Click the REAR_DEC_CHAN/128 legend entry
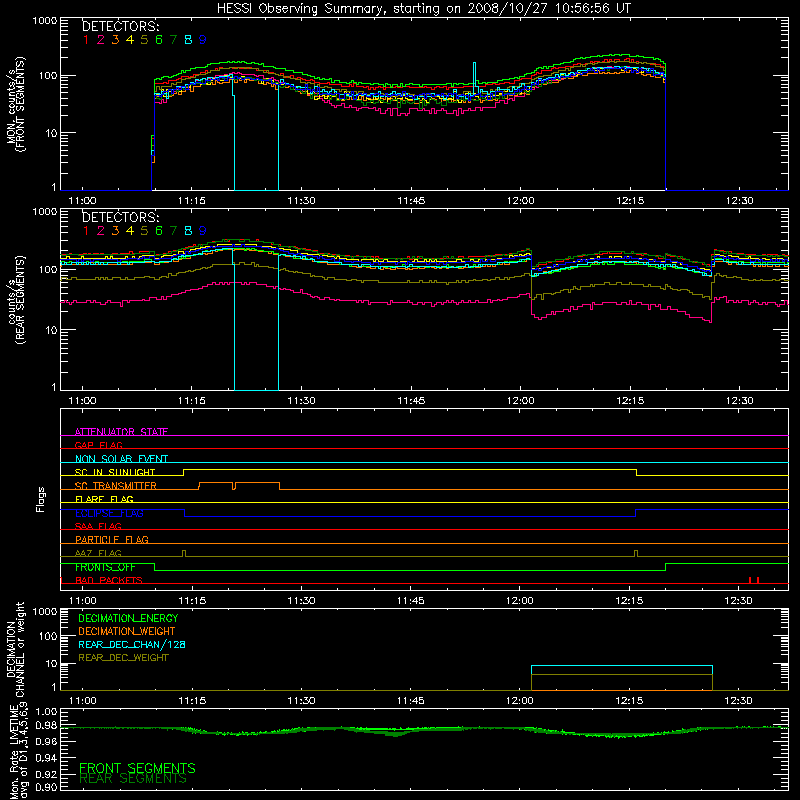Image resolution: width=800 pixels, height=800 pixels. click(x=132, y=644)
